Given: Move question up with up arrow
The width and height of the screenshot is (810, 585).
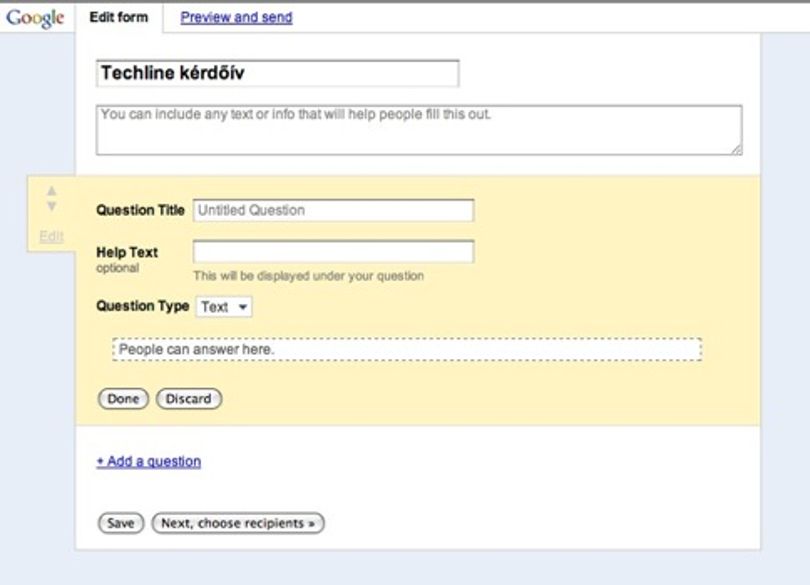Looking at the screenshot, I should pyautogui.click(x=51, y=191).
